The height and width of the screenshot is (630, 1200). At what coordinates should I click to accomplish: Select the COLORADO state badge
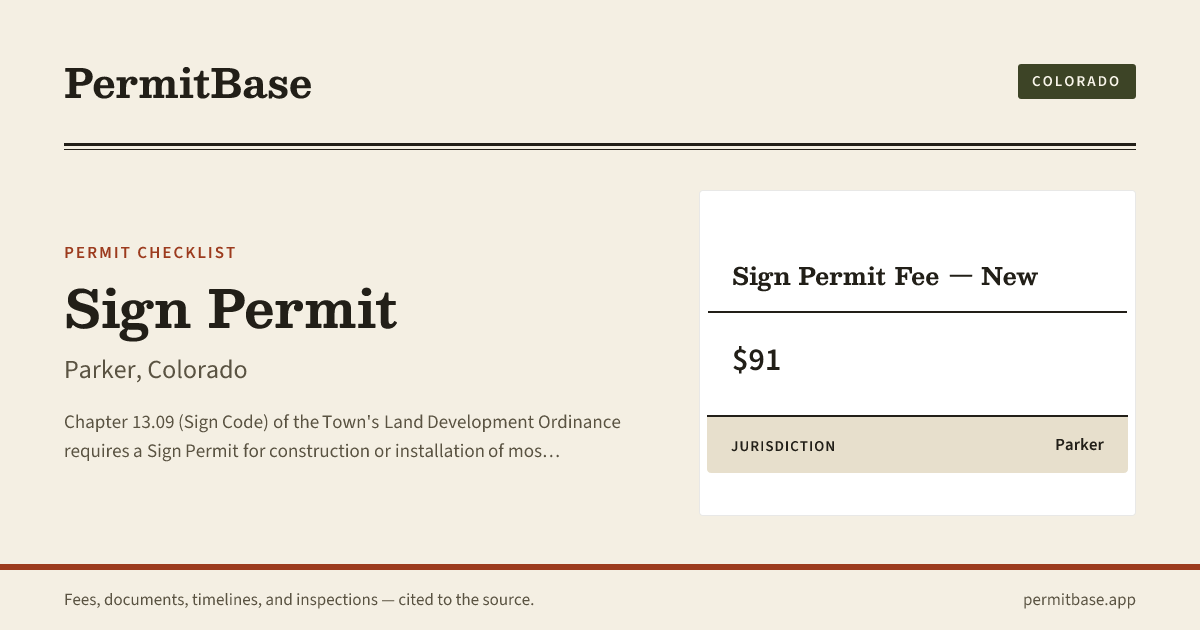point(1076,82)
